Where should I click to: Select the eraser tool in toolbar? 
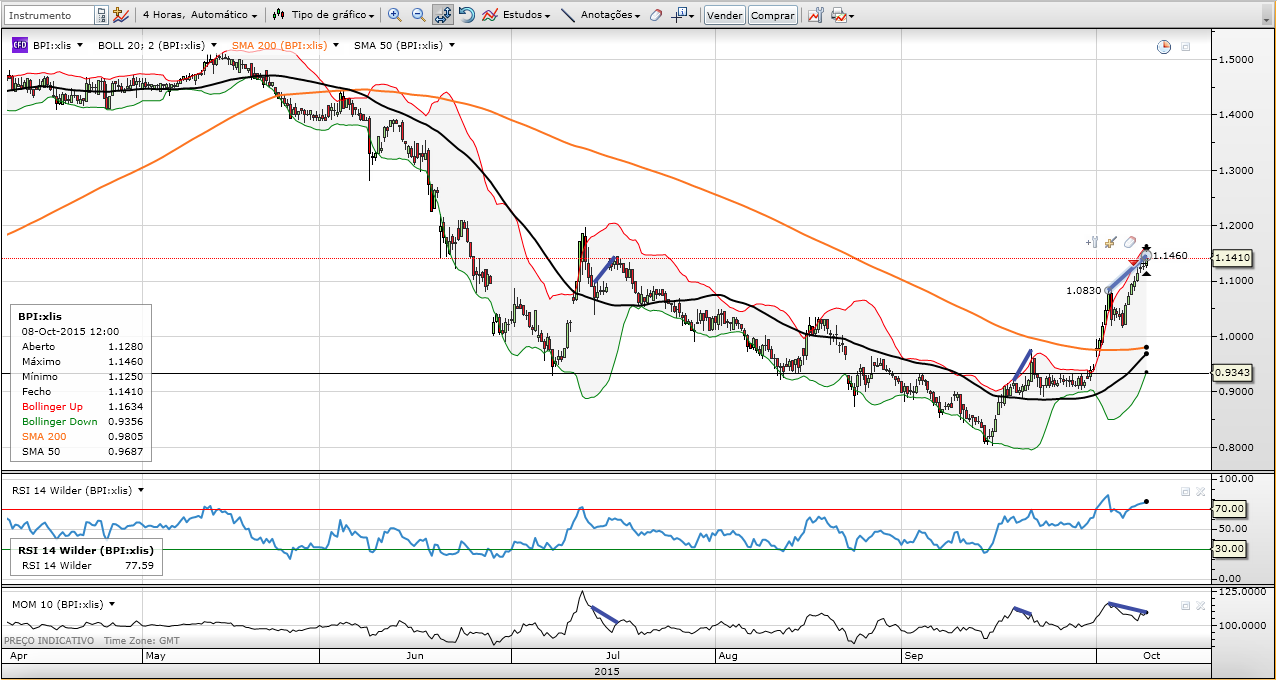pyautogui.click(x=655, y=15)
